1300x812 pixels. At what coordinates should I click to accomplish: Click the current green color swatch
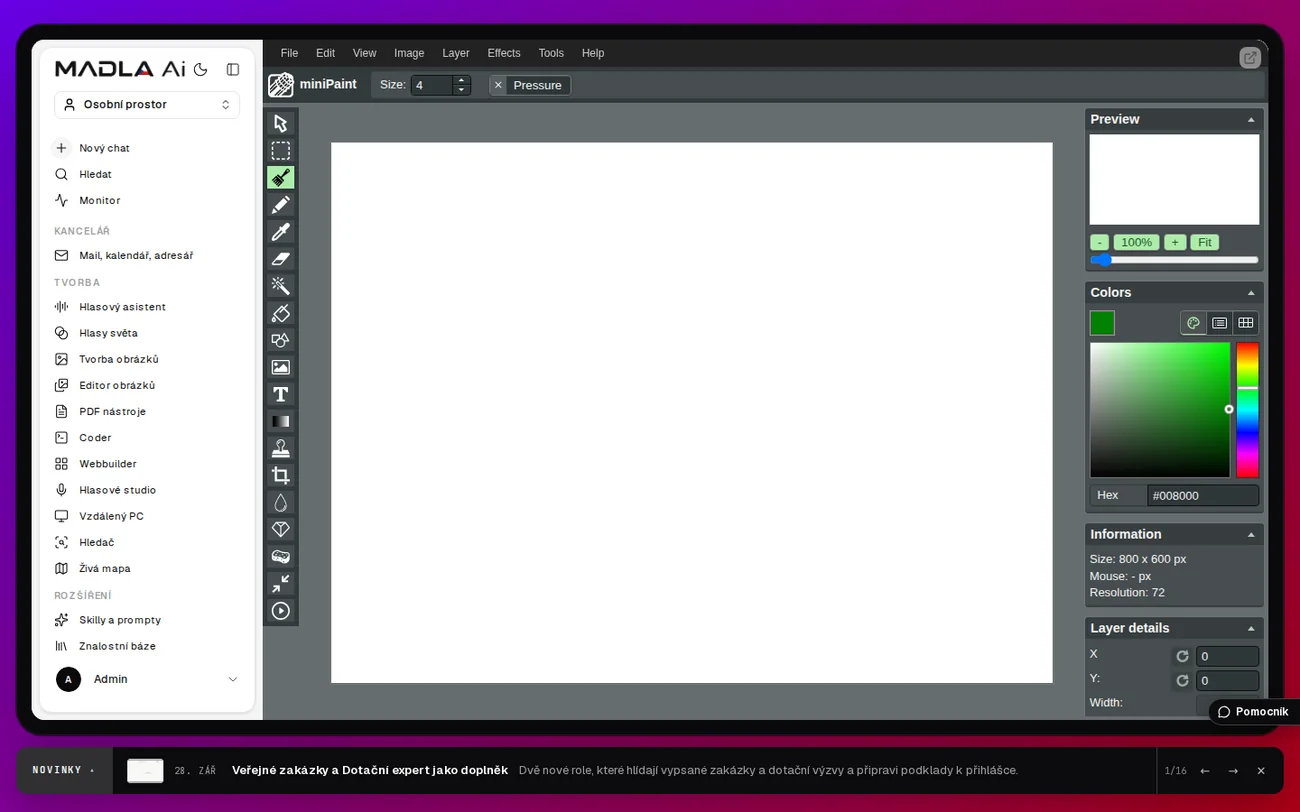(1102, 323)
